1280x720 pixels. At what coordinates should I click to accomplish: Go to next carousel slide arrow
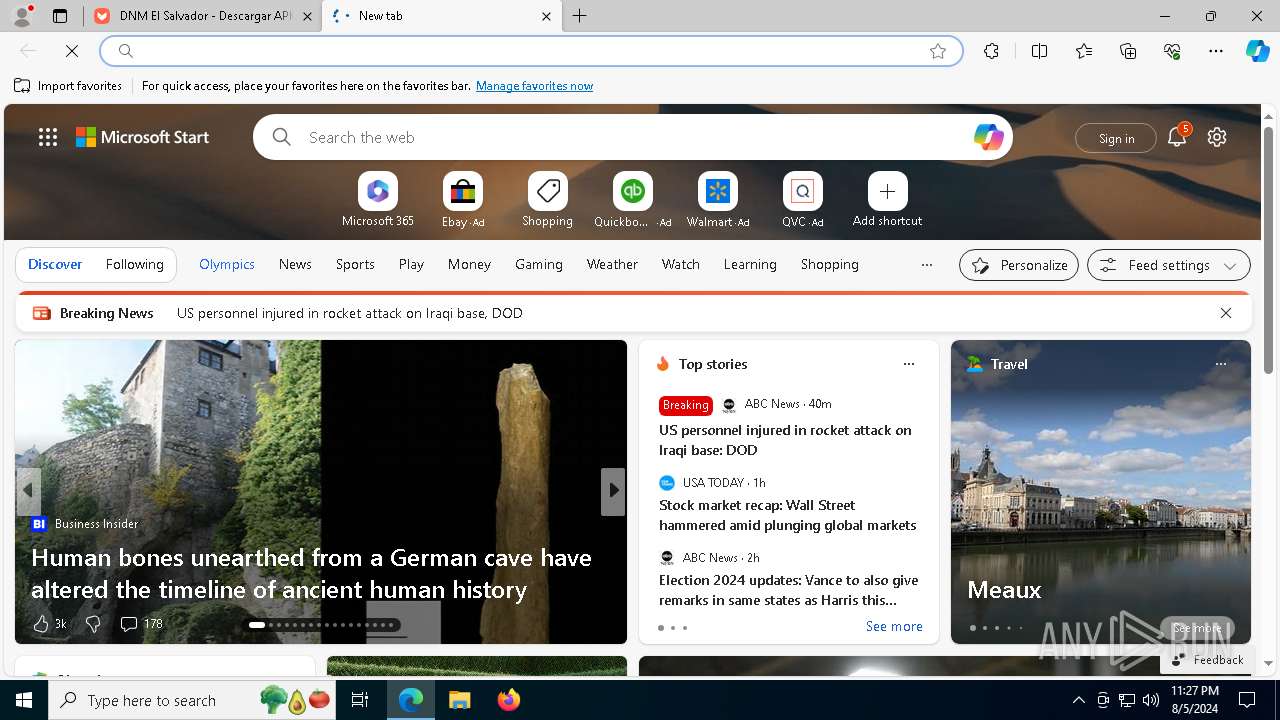pyautogui.click(x=613, y=490)
